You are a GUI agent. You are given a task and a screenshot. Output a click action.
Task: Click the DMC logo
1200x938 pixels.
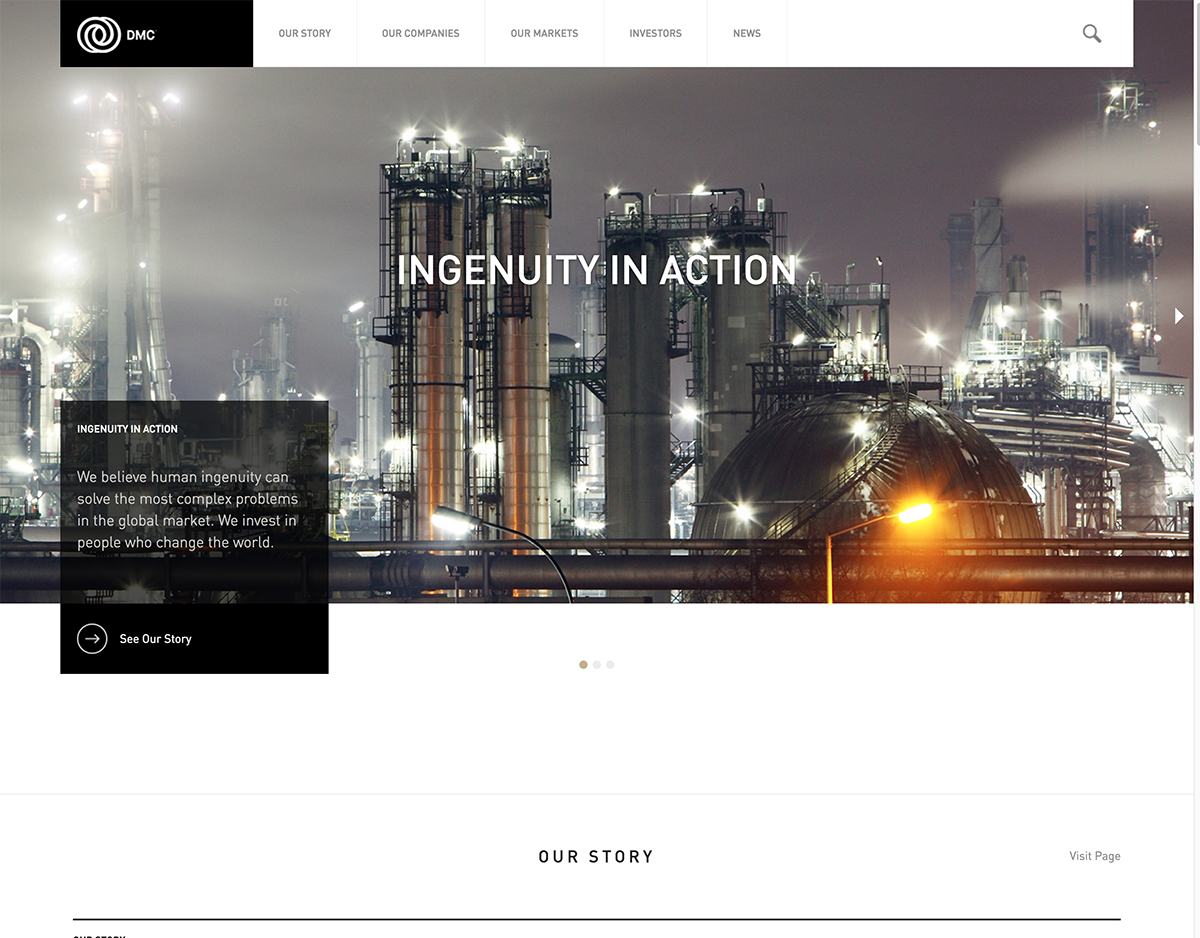click(x=116, y=34)
